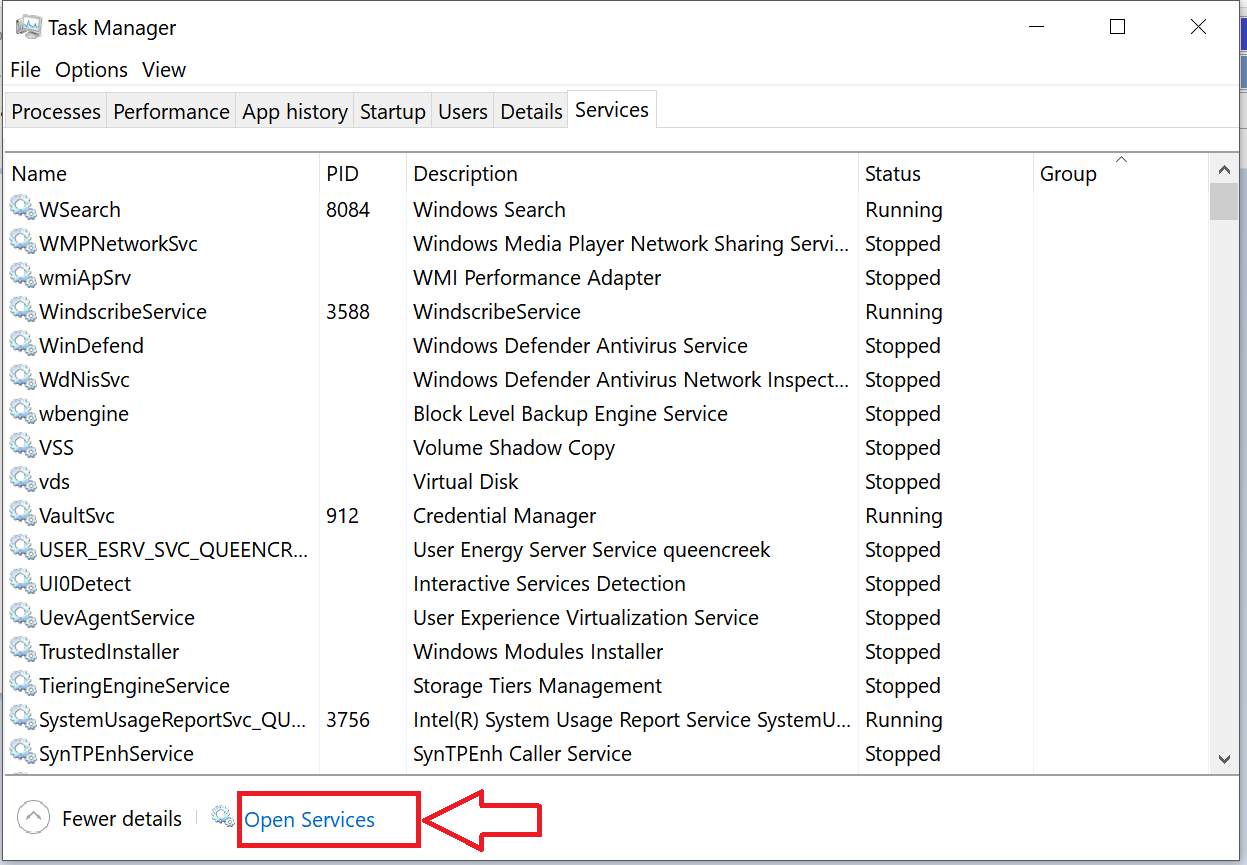Sort by Group column header

[x=1121, y=174]
